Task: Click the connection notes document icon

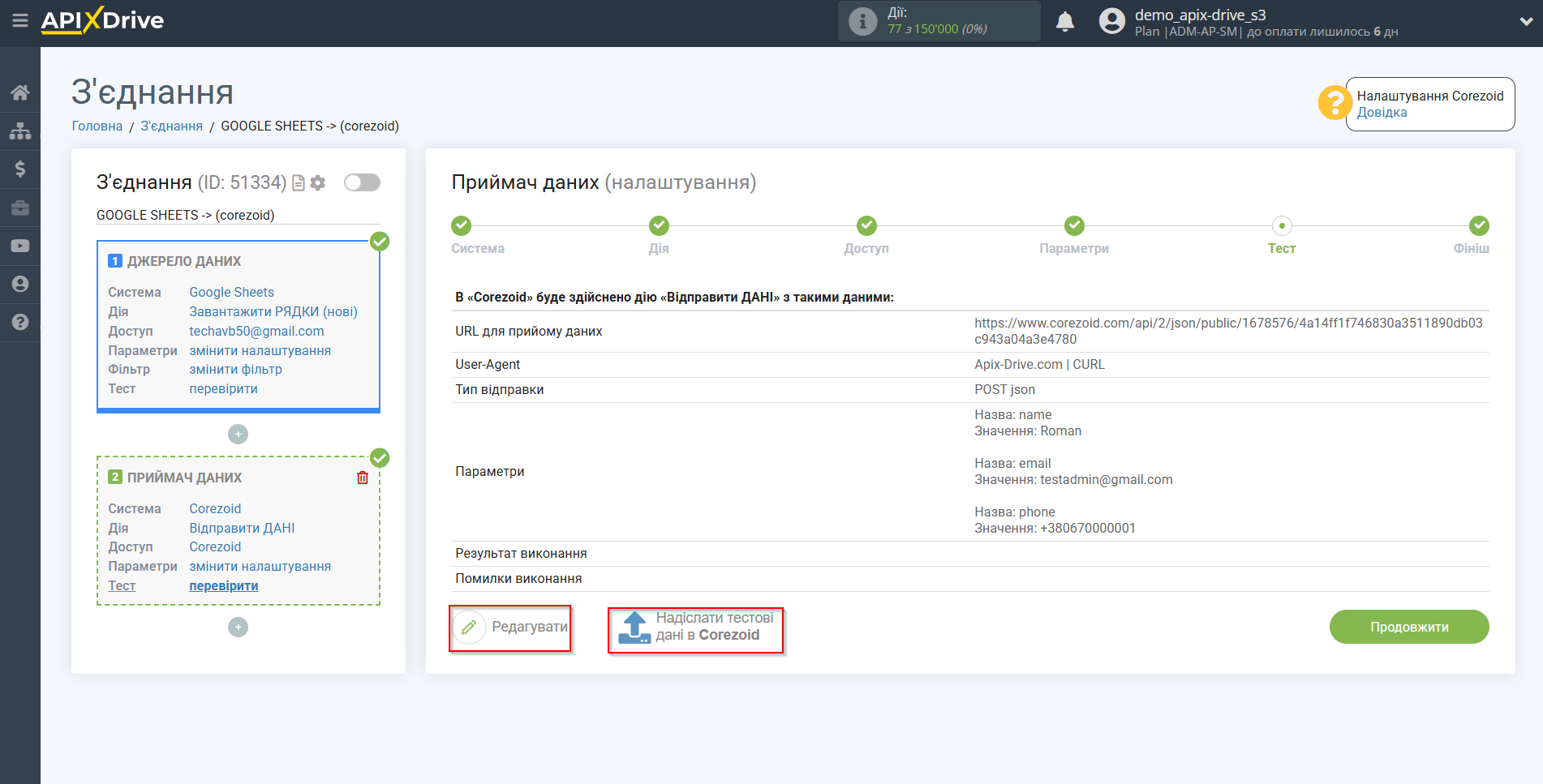Action: coord(298,183)
